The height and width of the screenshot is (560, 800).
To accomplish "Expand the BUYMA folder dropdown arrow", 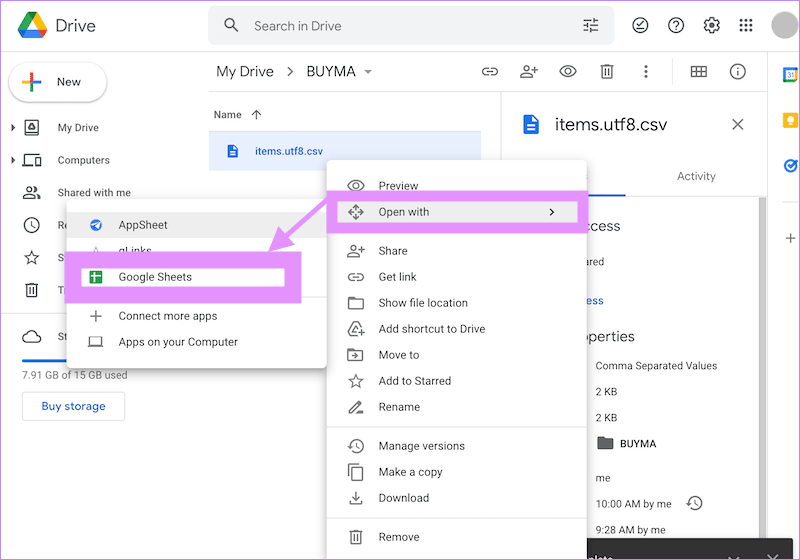I will click(x=368, y=72).
